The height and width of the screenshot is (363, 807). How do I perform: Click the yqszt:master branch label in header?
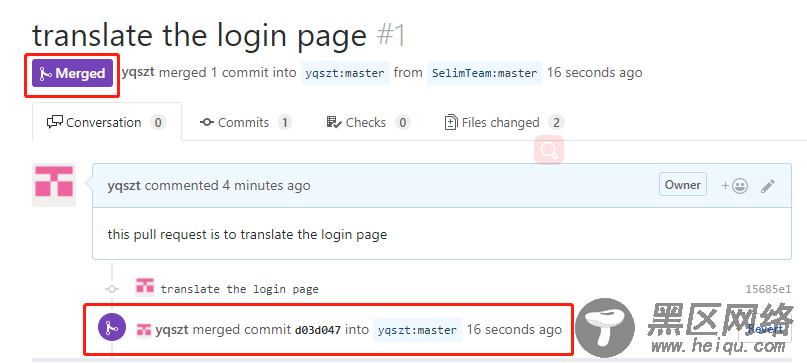345,73
